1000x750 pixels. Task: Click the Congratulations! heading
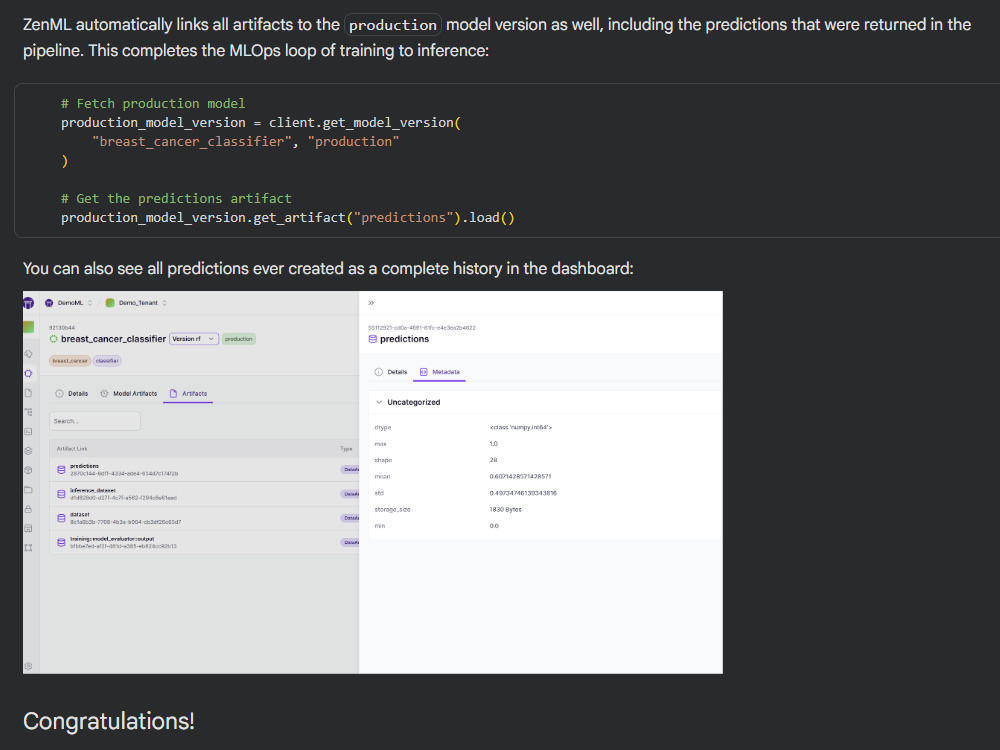[109, 721]
